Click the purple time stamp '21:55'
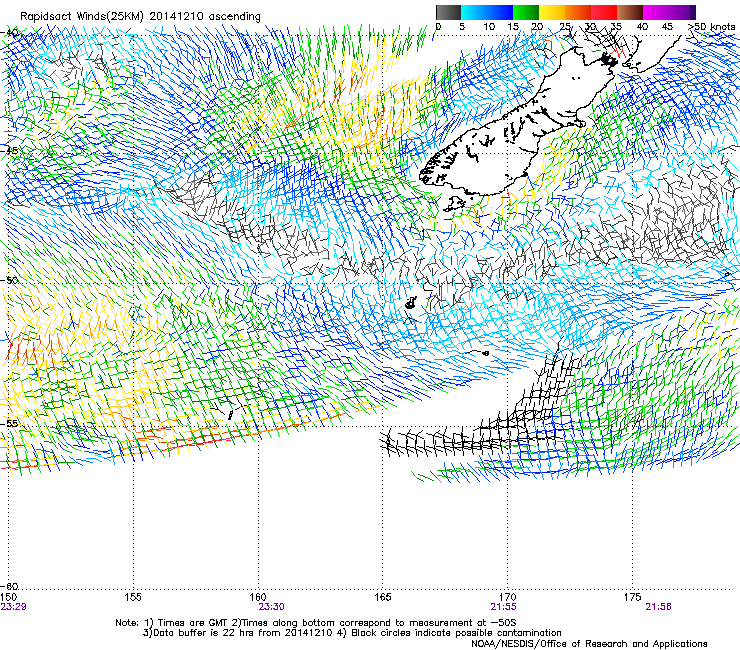 tap(503, 607)
